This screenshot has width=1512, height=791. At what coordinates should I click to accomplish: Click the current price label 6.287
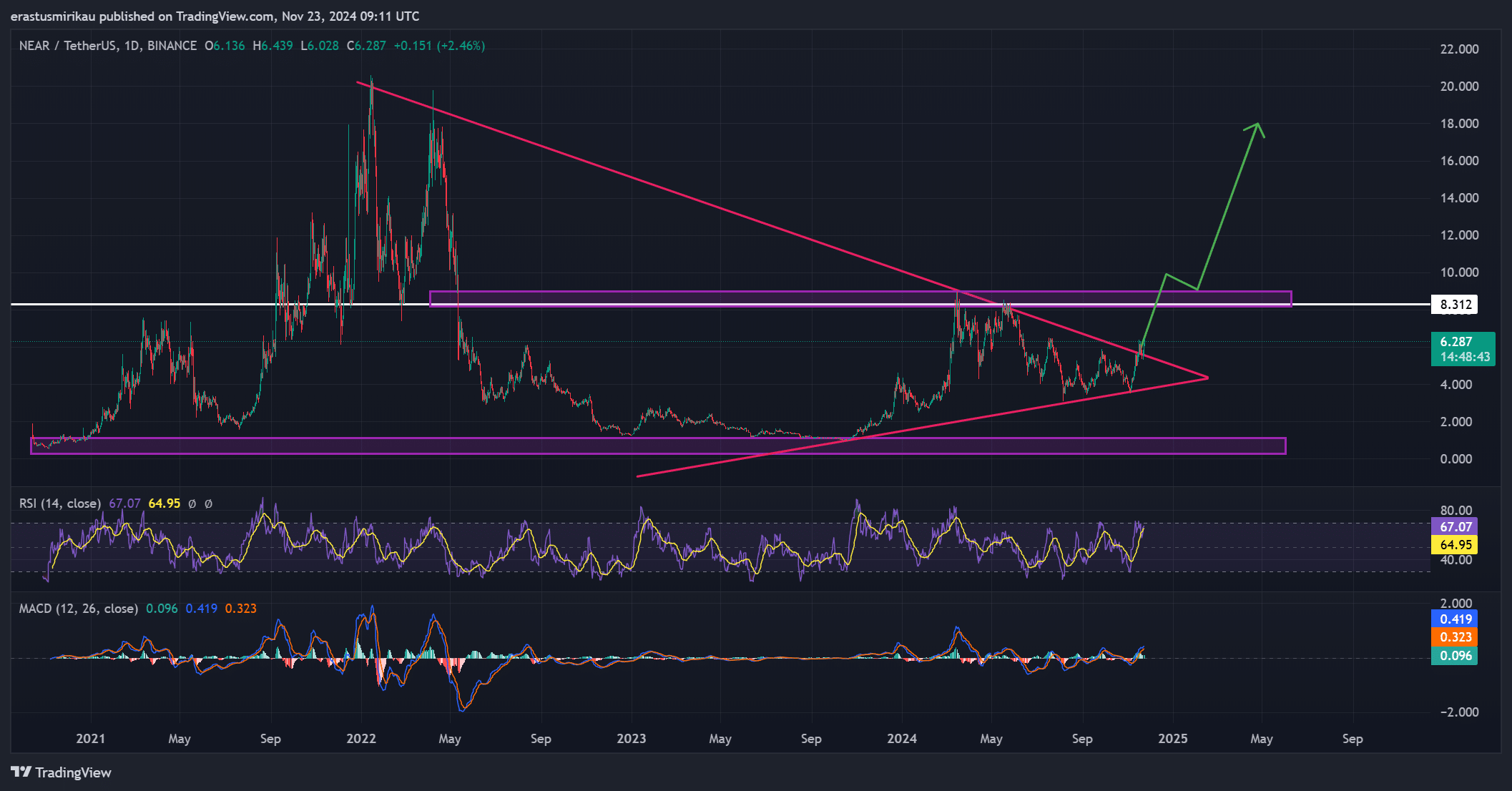pyautogui.click(x=1456, y=342)
